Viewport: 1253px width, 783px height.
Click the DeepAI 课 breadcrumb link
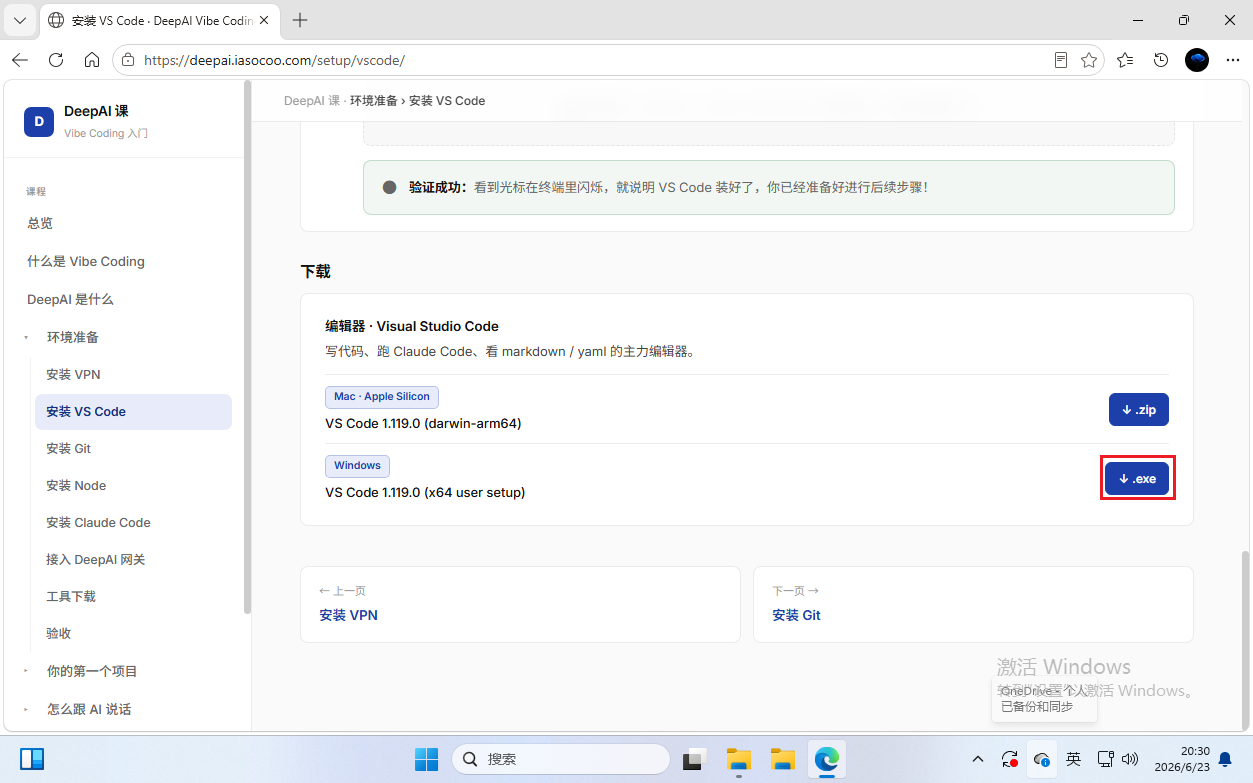(x=312, y=101)
